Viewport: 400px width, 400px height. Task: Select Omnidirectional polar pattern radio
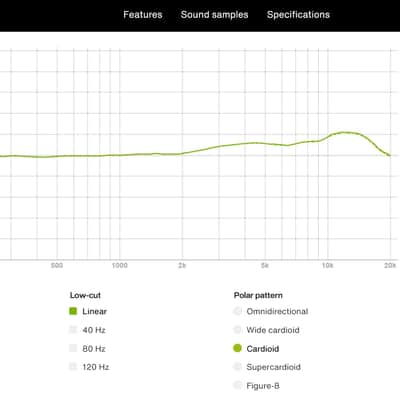237,311
